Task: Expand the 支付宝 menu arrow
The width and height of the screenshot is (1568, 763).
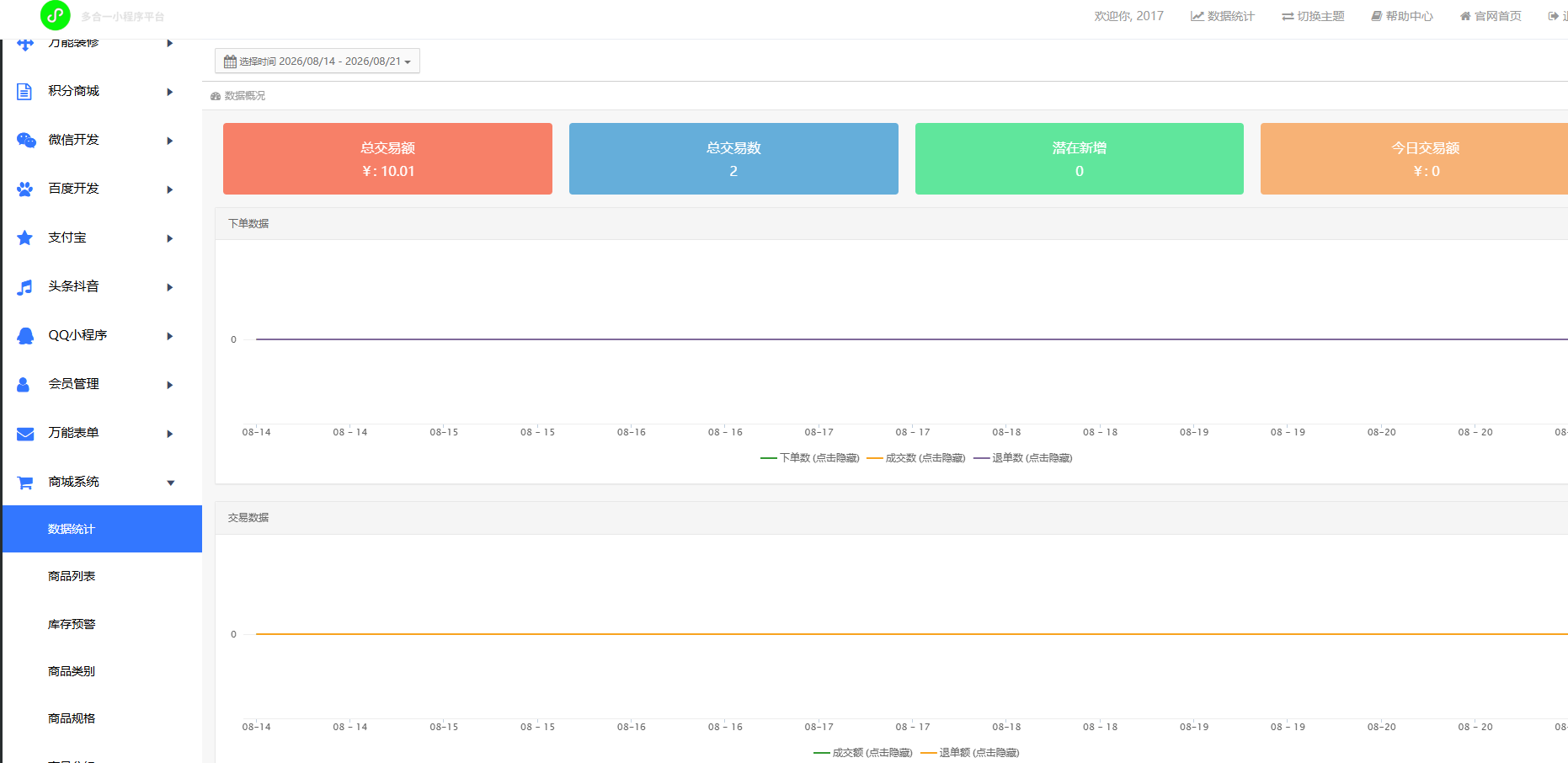Action: tap(170, 238)
